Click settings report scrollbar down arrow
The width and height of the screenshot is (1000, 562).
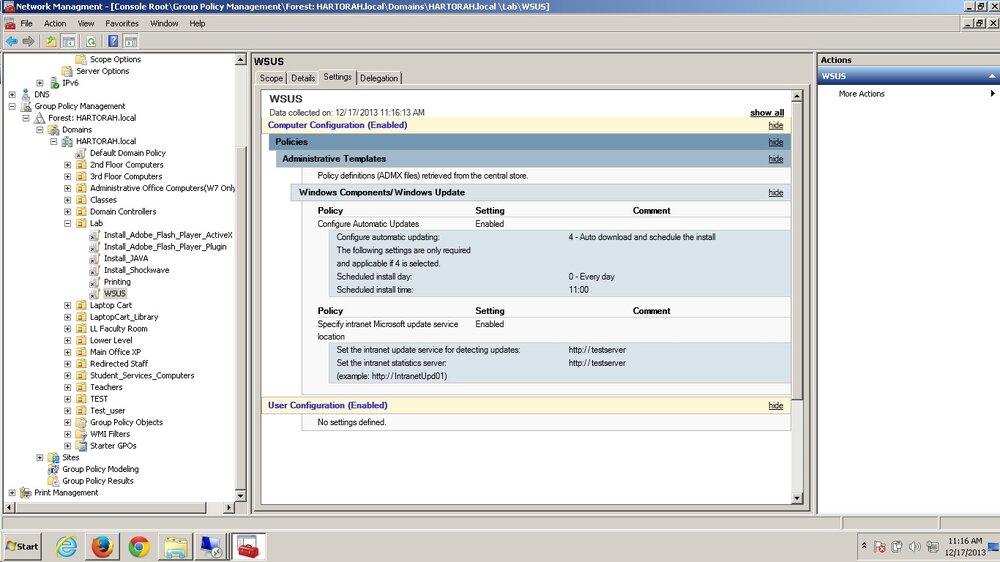point(797,498)
